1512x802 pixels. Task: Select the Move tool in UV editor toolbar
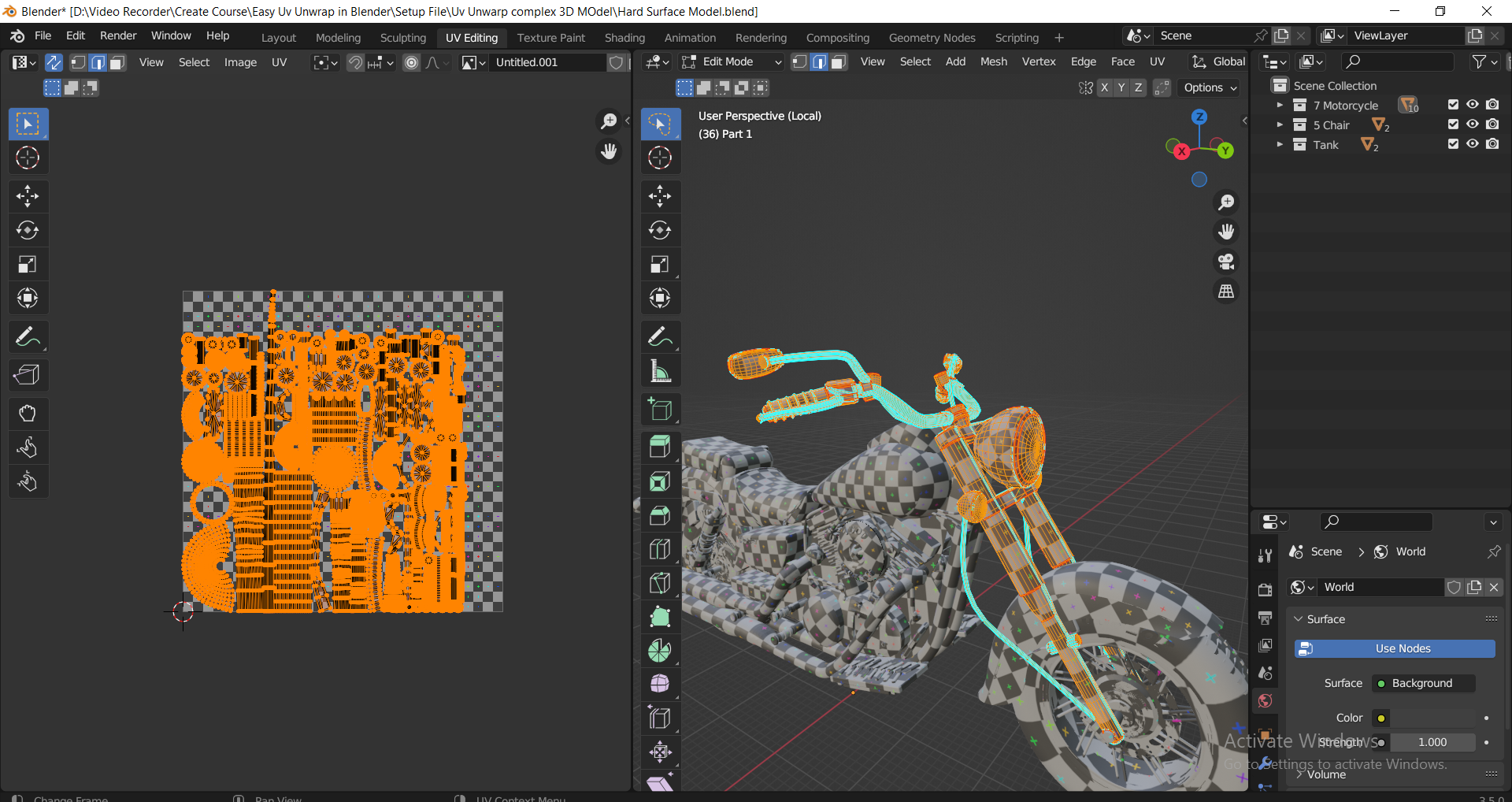(28, 196)
